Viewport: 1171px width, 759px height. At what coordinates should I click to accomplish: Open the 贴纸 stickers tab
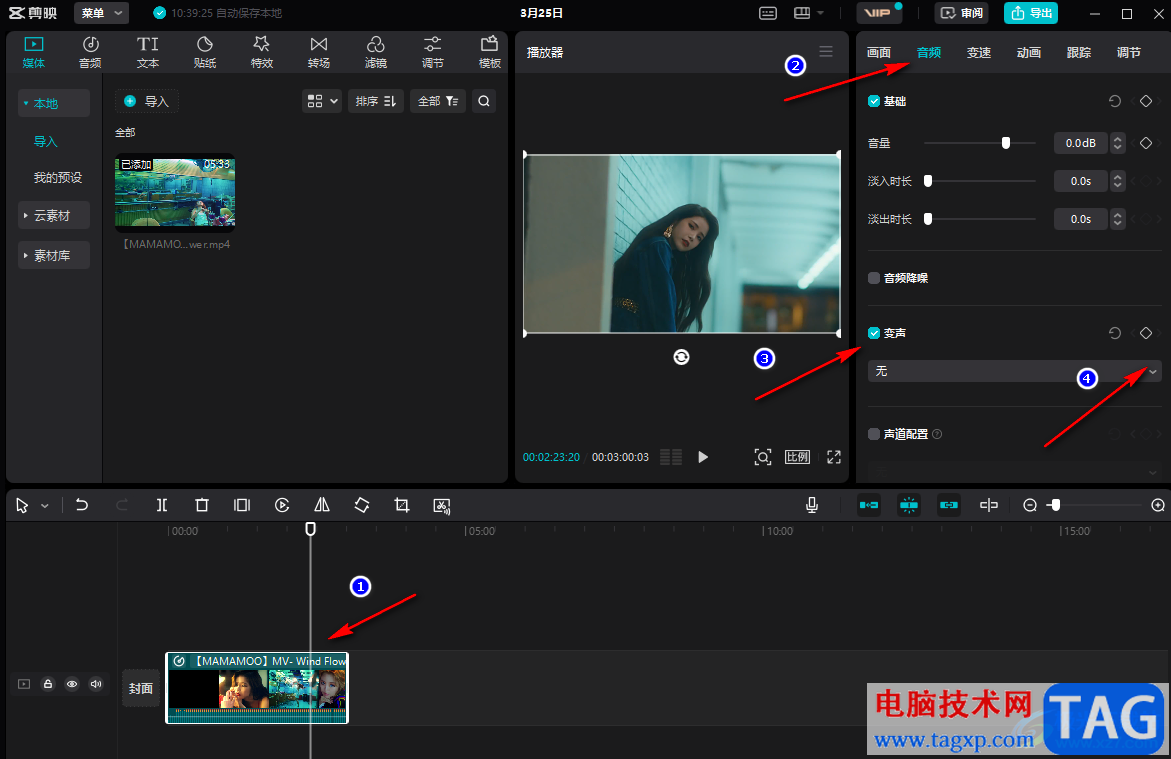pos(205,52)
